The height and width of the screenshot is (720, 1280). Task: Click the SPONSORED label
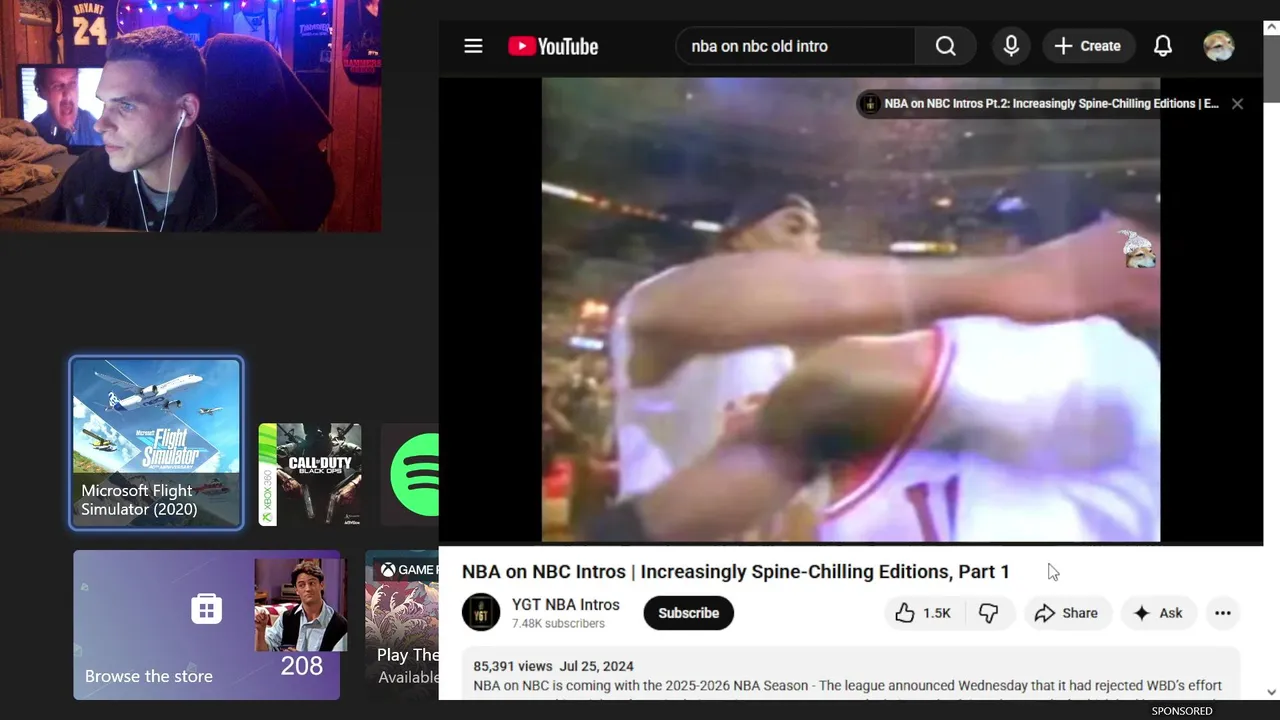tap(1181, 711)
